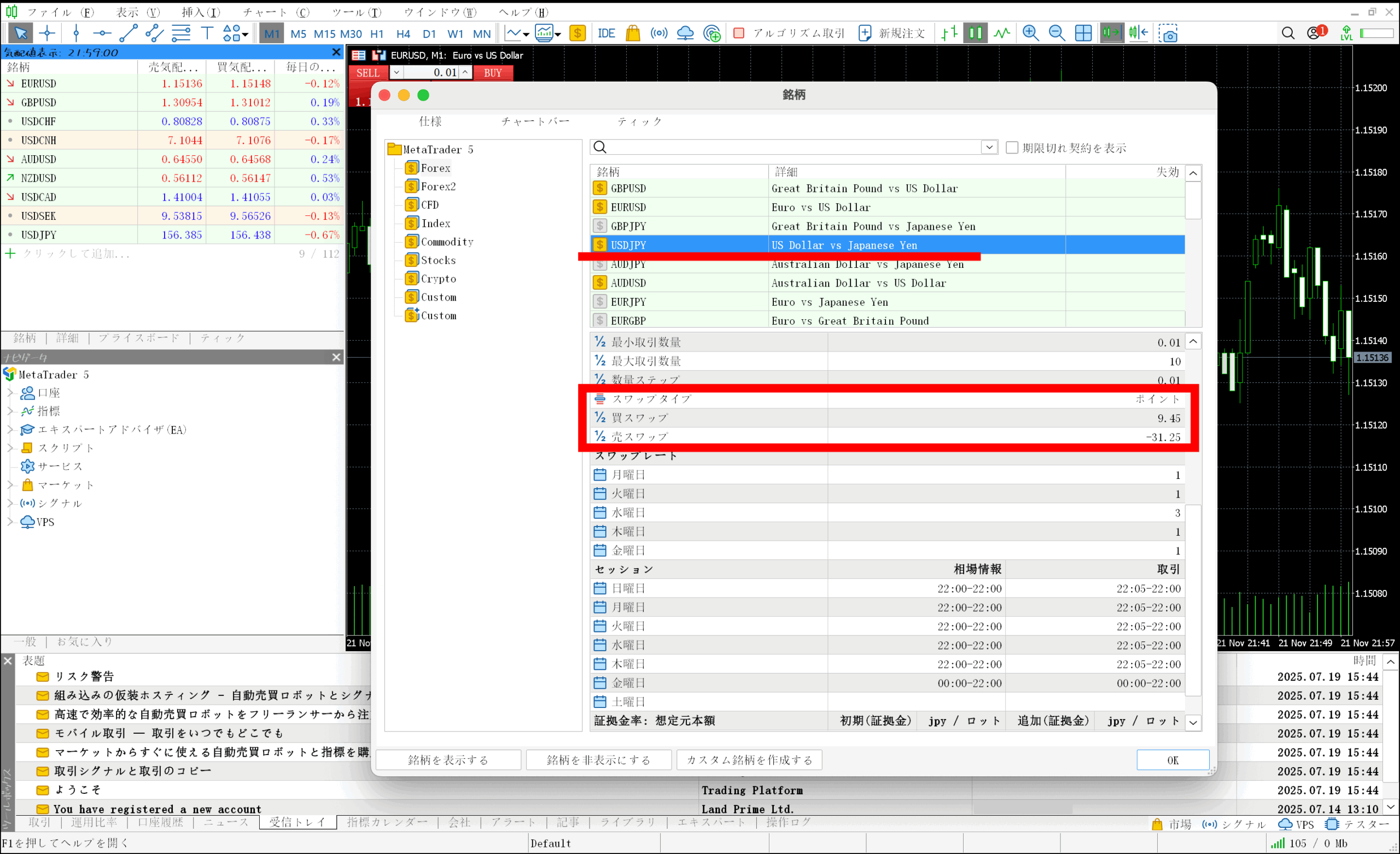Switch to the チャートバー tab
This screenshot has height=854, width=1400.
pos(535,121)
